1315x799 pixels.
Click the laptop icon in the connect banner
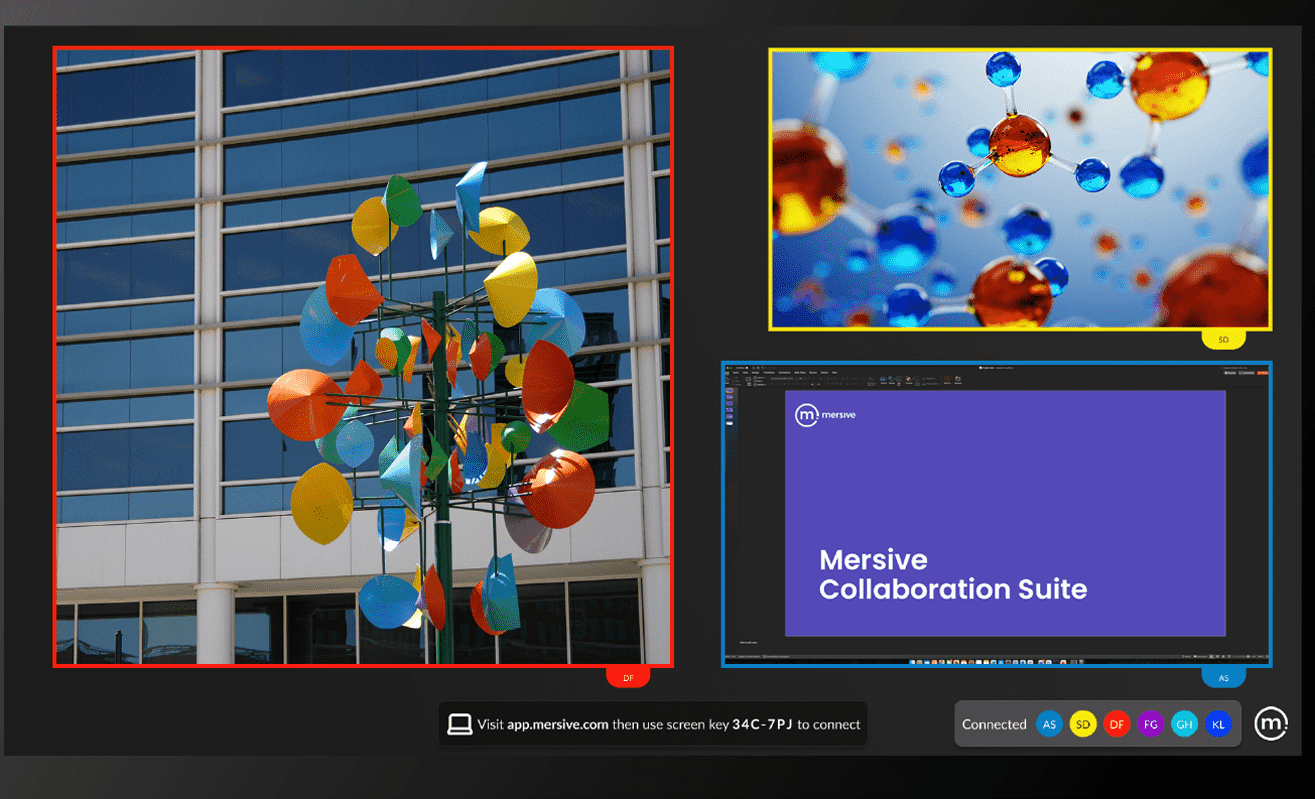[459, 724]
